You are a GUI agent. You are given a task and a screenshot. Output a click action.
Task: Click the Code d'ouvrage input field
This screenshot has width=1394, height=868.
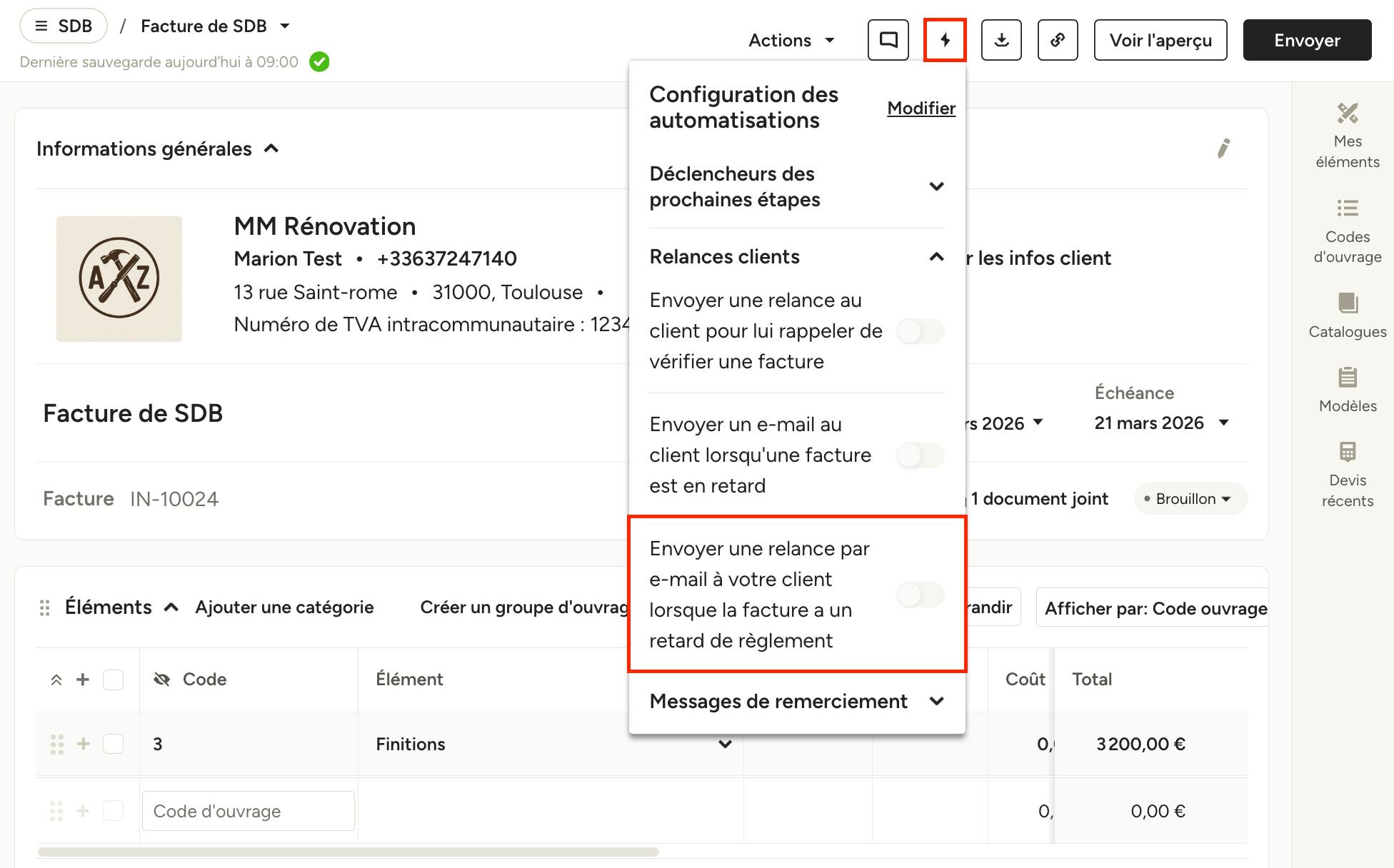(x=249, y=811)
